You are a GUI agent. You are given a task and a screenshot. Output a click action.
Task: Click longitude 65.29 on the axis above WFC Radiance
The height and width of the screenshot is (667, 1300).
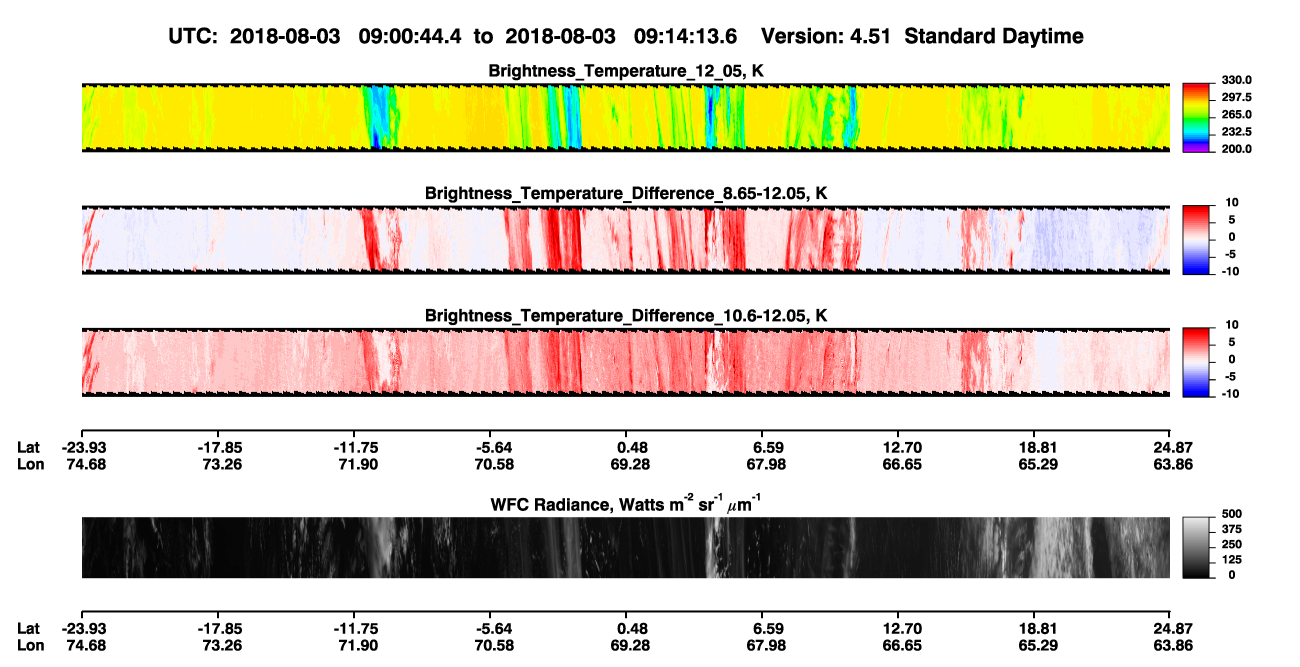pos(1037,464)
